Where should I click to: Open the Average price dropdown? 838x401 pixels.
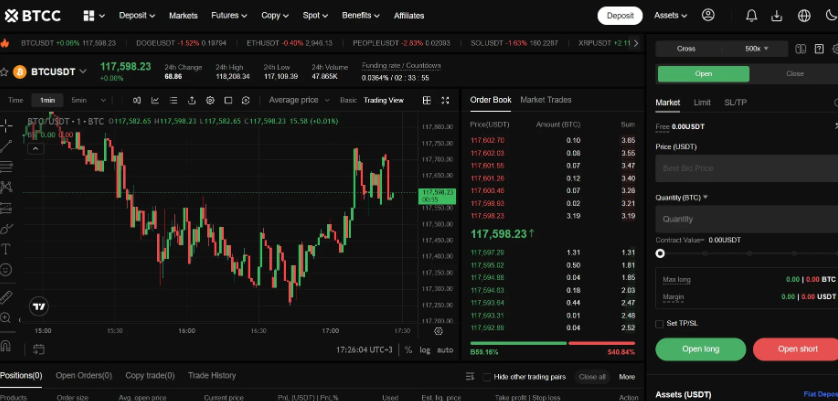tap(297, 100)
